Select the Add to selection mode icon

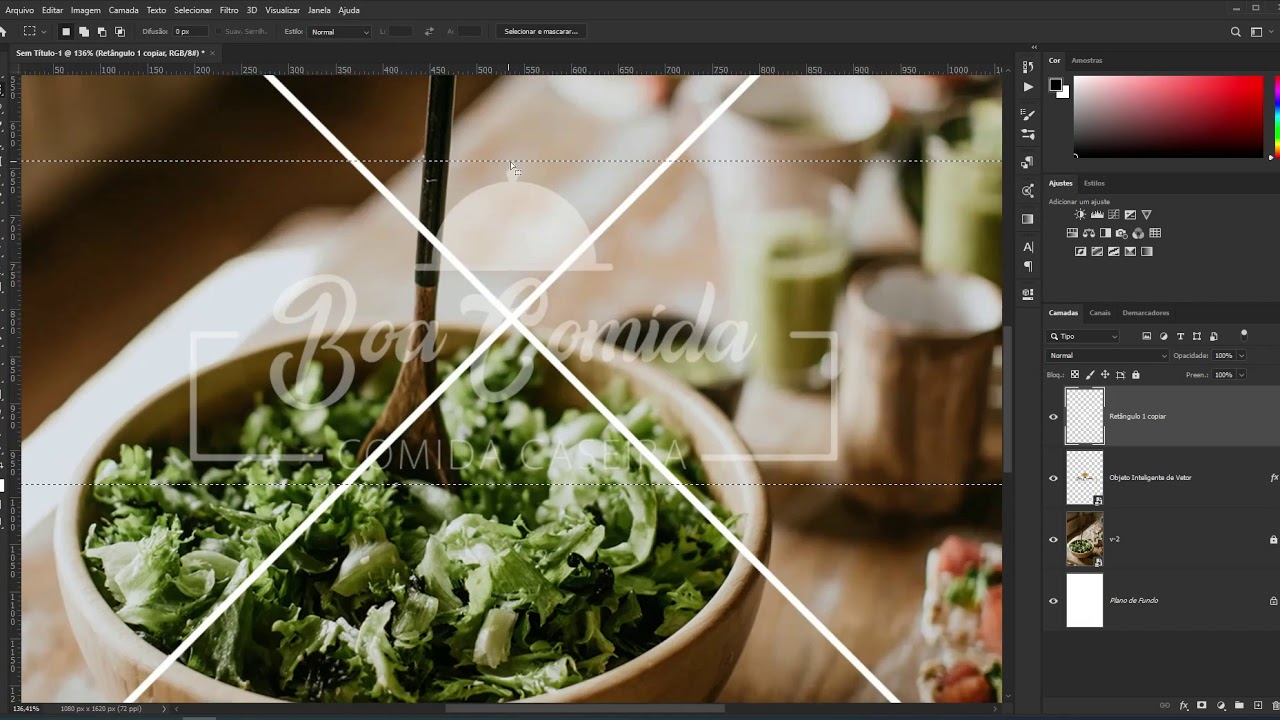(x=84, y=32)
